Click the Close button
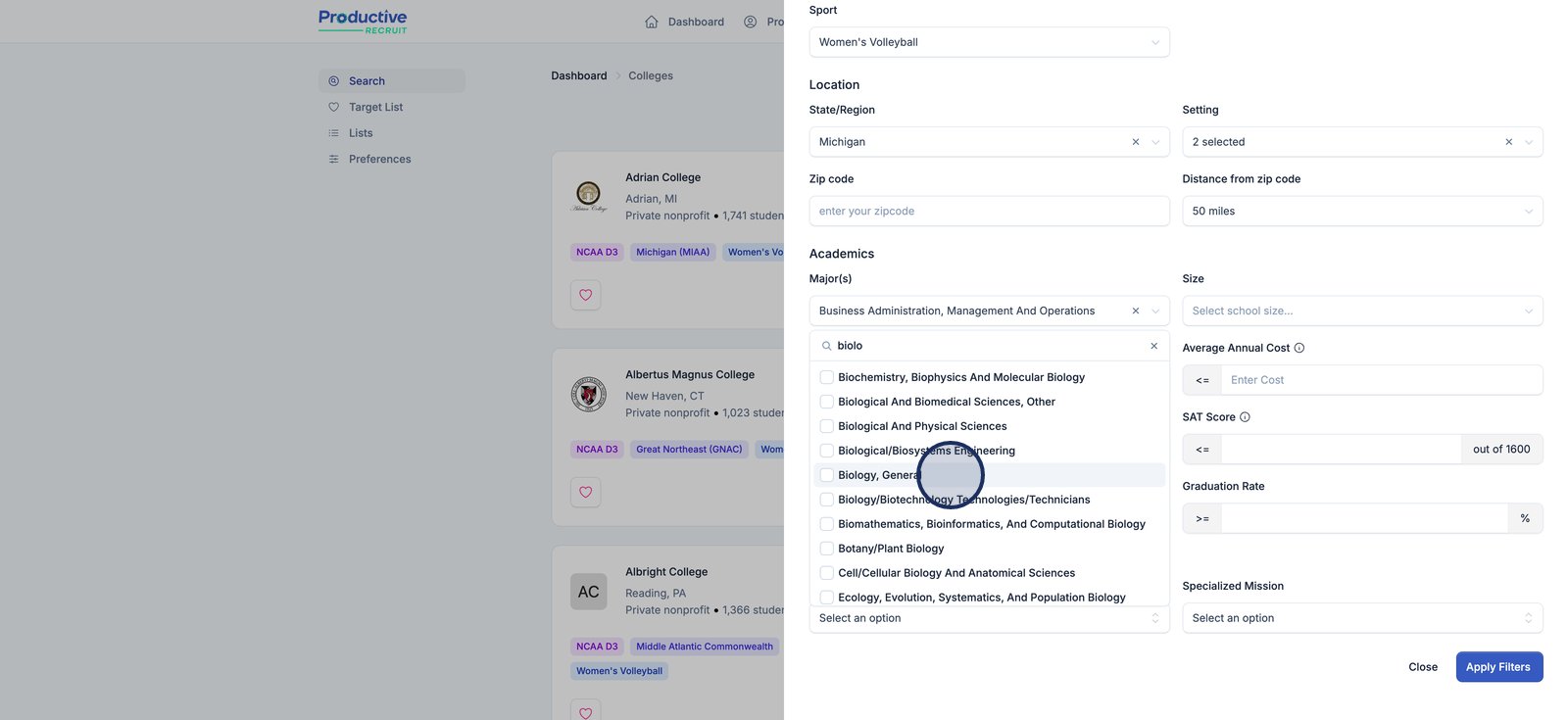The image size is (1568, 720). tap(1422, 667)
